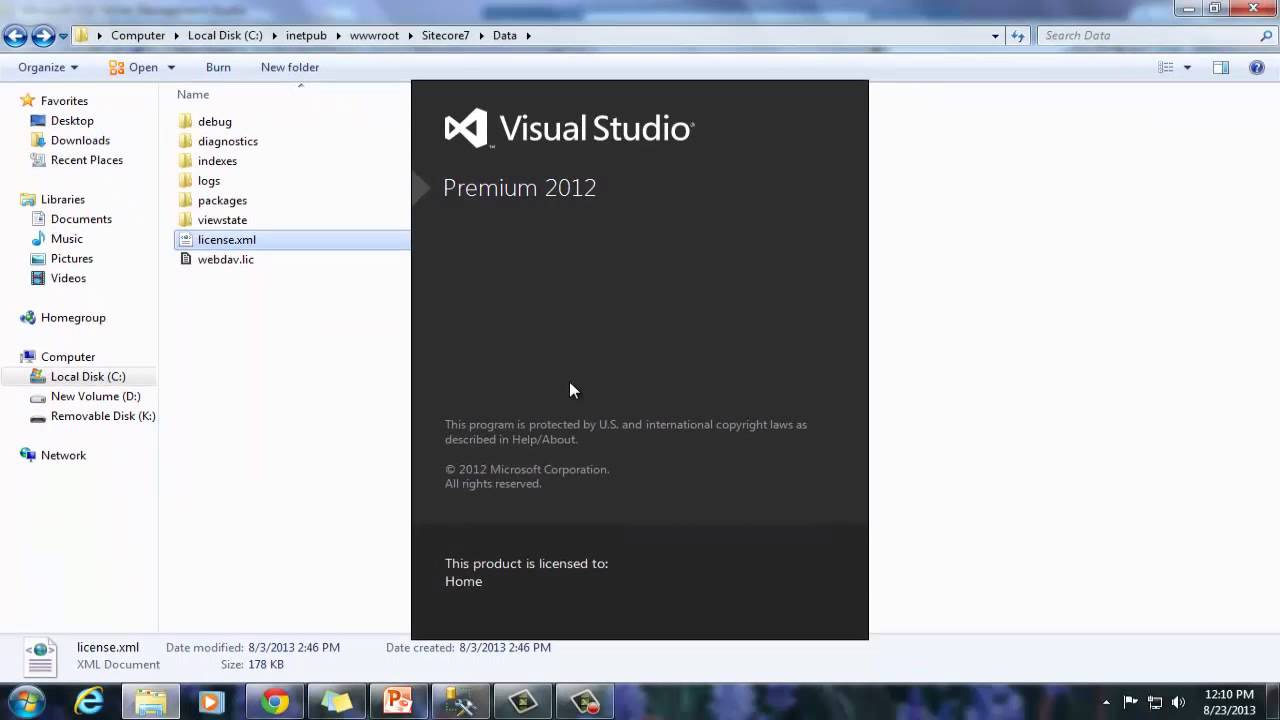
Task: Select the logs folder
Action: click(208, 181)
